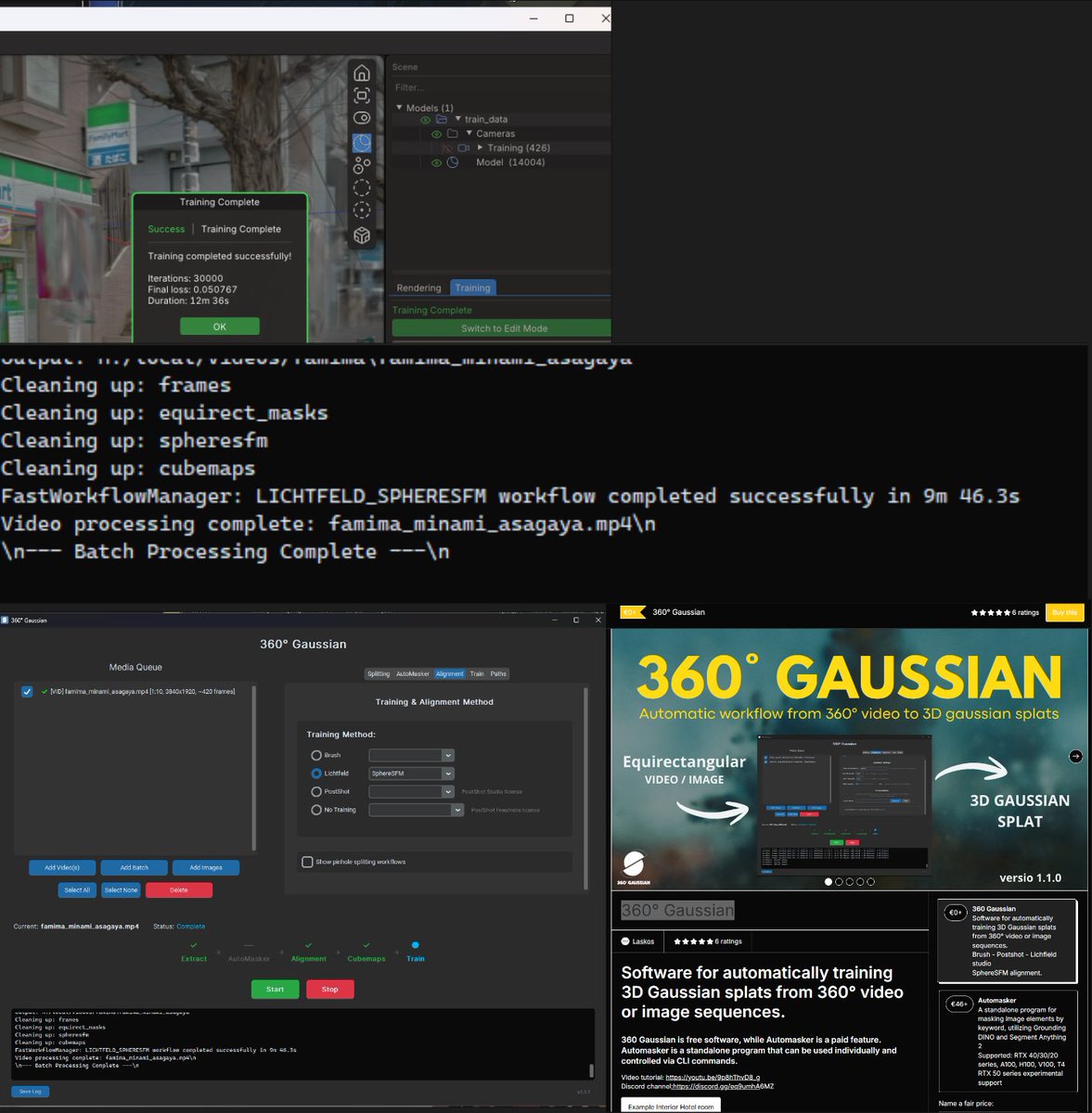Activate the frame-selection icon in viewport toolbar
1092x1113 pixels.
click(362, 96)
